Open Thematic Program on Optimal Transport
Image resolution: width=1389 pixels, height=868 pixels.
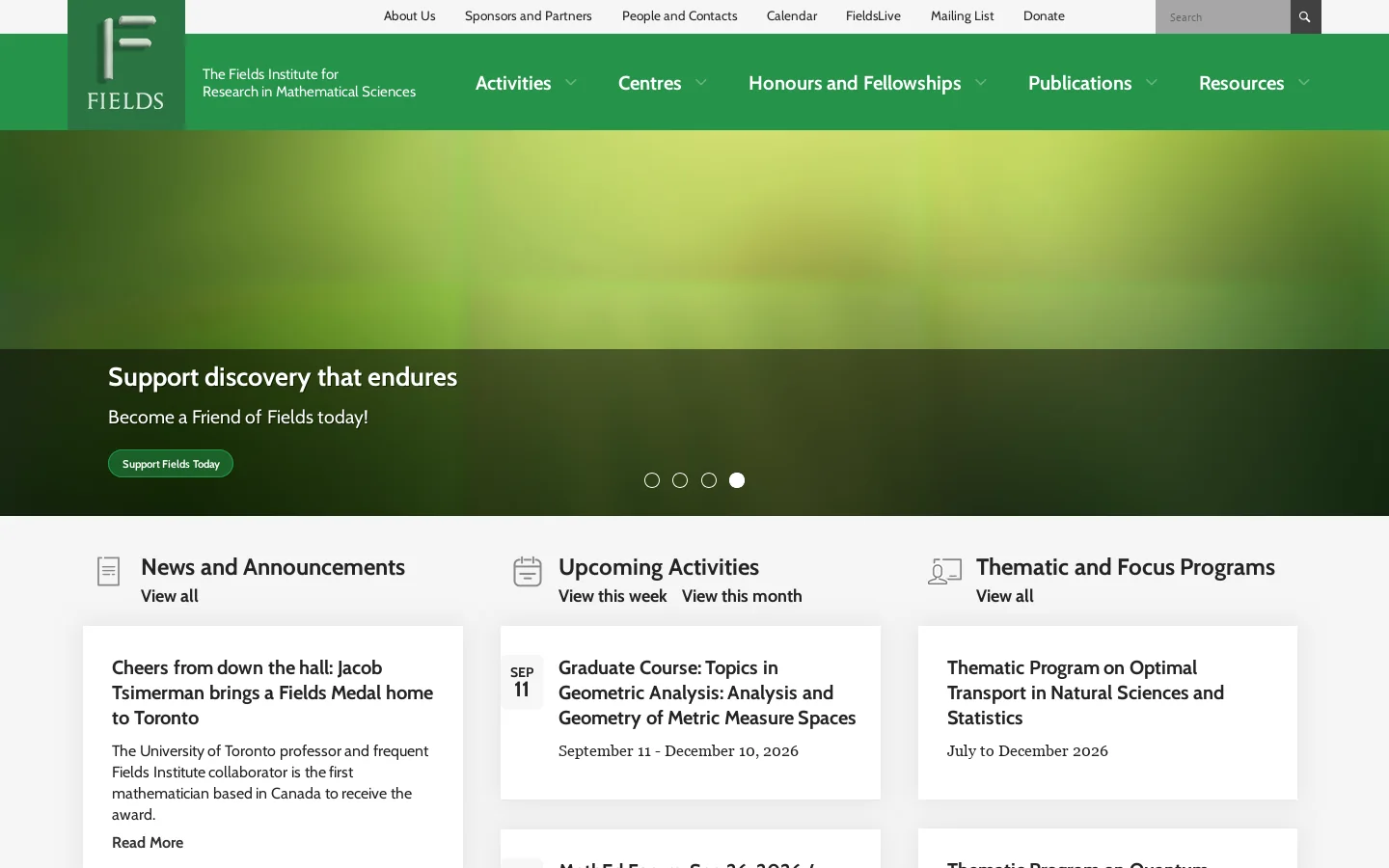coord(1085,692)
